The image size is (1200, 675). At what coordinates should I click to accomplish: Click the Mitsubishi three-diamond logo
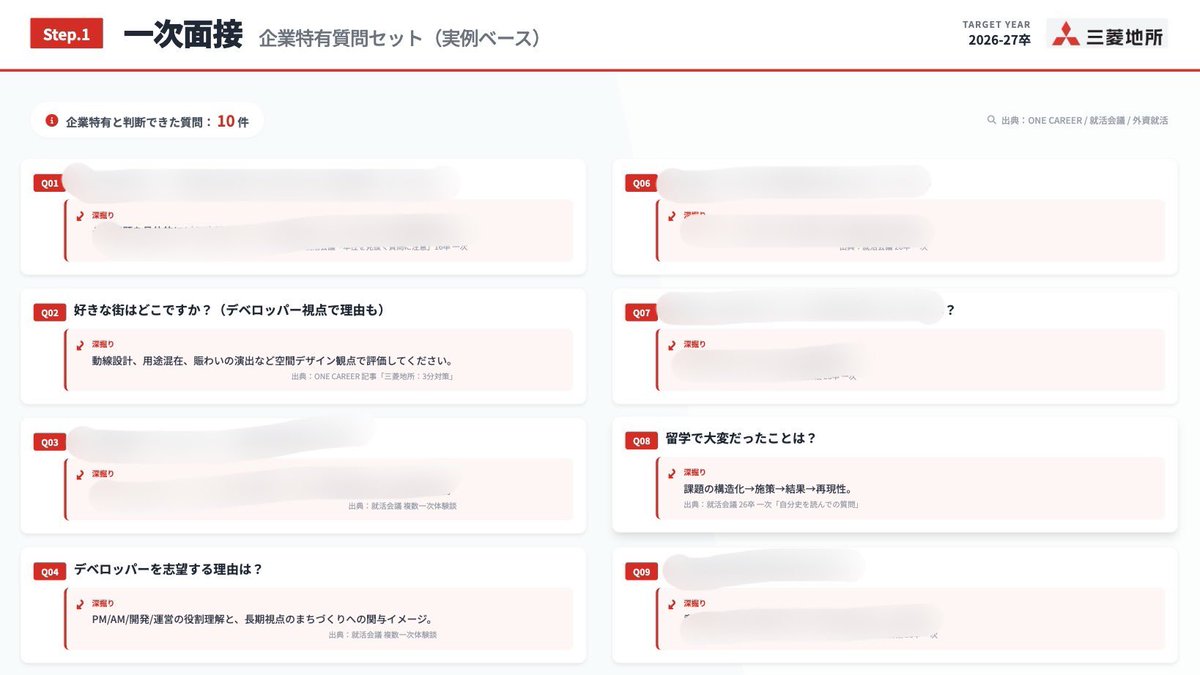click(1065, 34)
